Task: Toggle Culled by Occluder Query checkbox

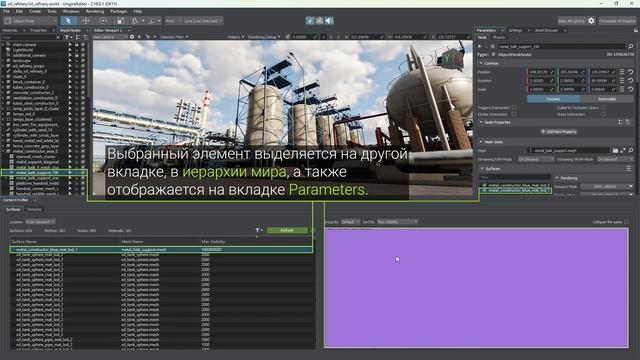Action: (x=603, y=108)
